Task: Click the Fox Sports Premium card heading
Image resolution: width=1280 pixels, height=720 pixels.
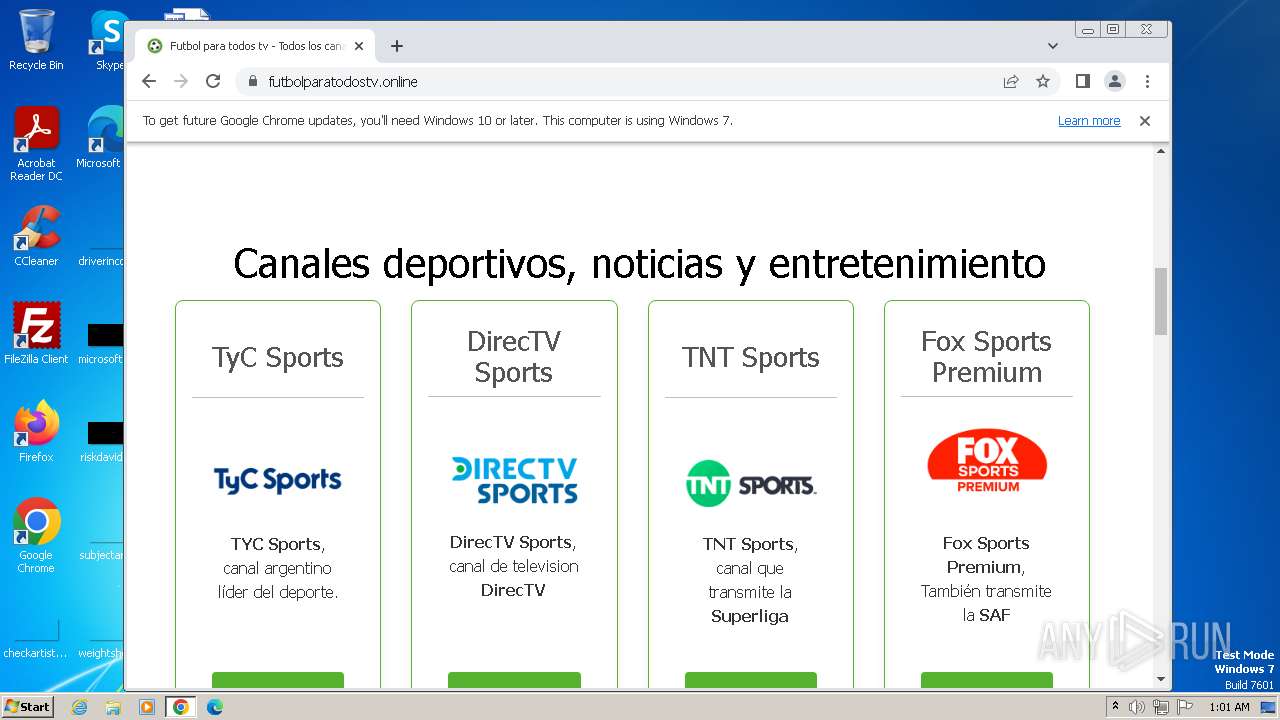Action: 987,356
